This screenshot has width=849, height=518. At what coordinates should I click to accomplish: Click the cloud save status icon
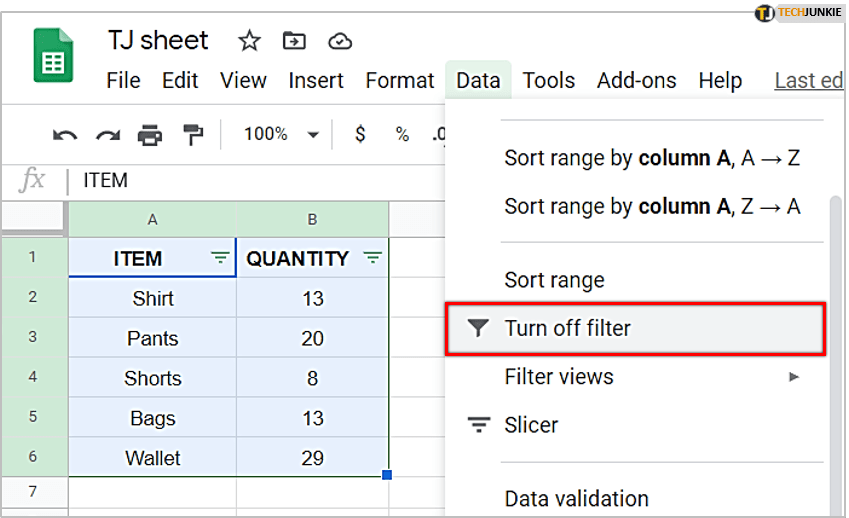pos(340,41)
